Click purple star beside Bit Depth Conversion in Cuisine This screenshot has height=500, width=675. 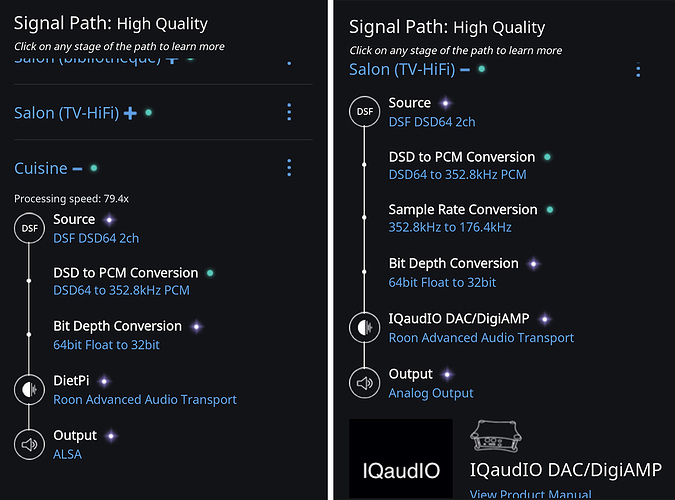197,327
